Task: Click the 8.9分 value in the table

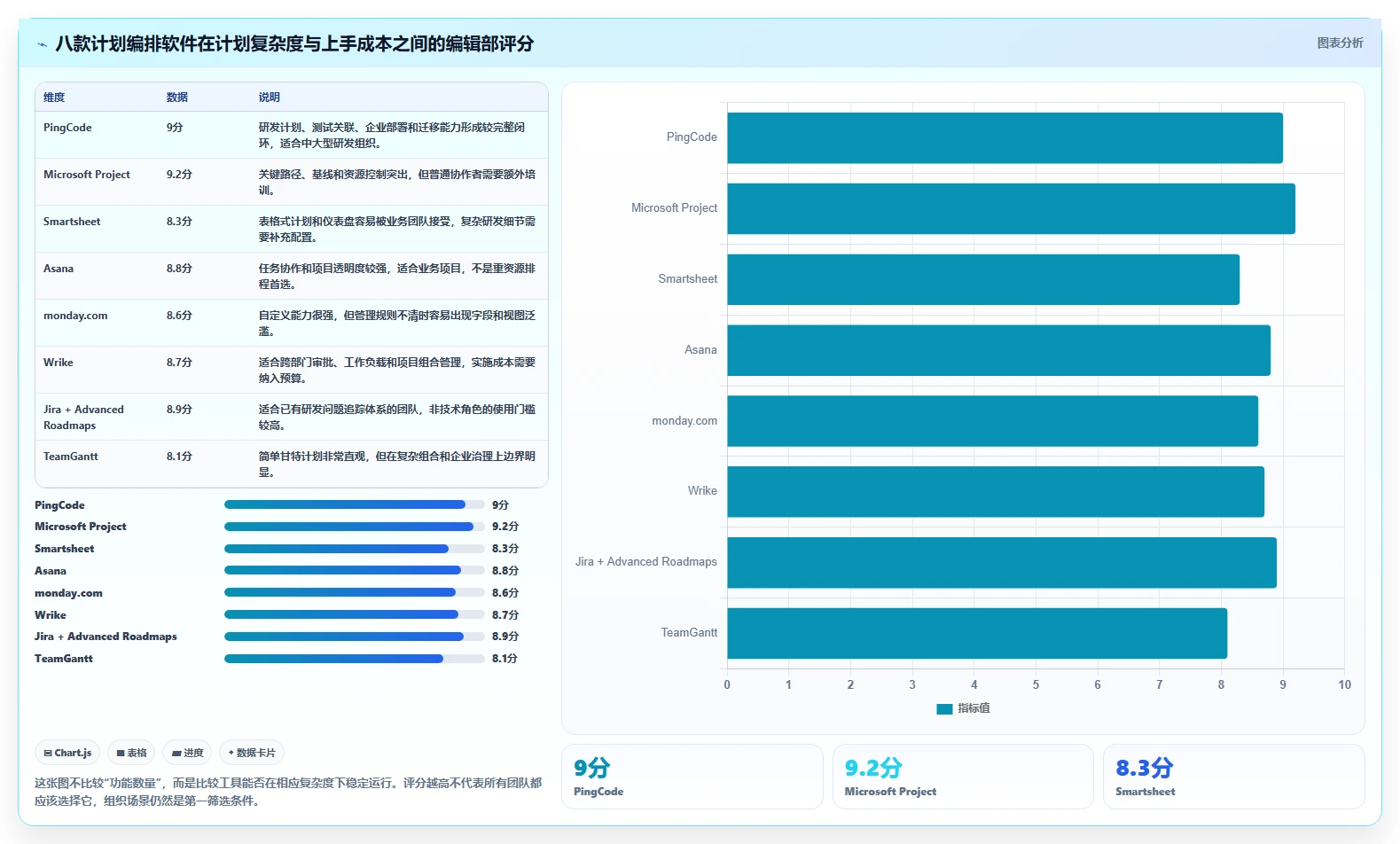Action: (x=179, y=410)
